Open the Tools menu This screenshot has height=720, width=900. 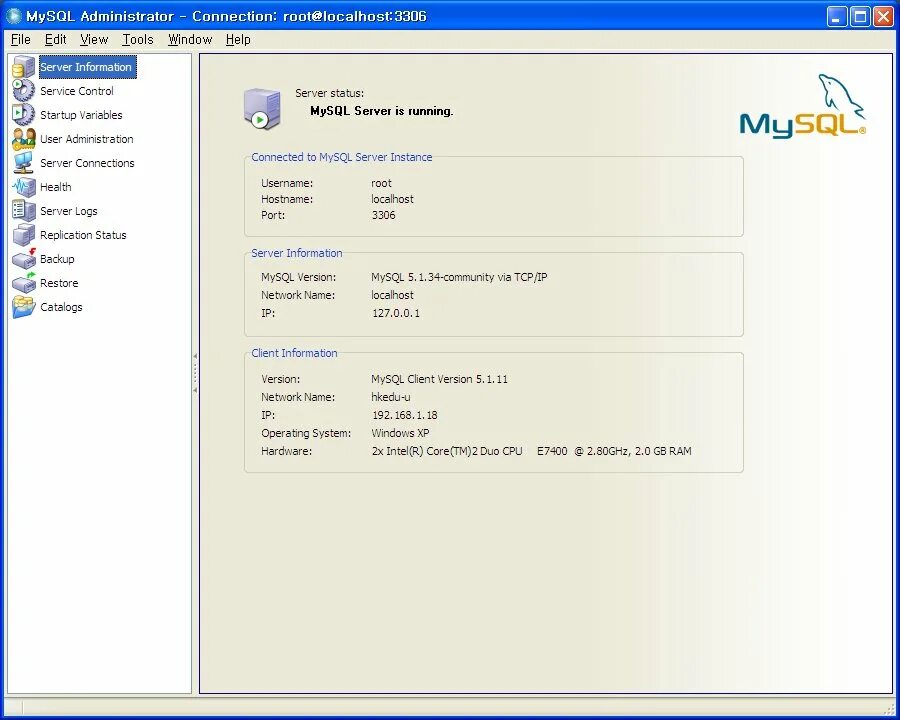[138, 40]
